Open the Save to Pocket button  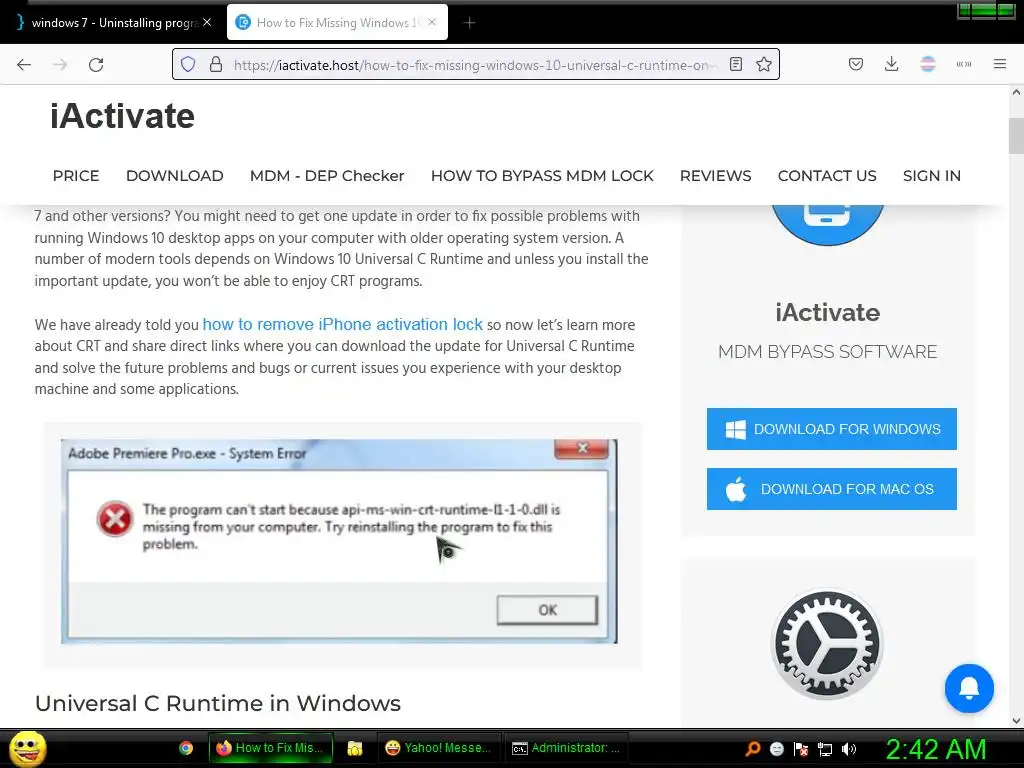(856, 64)
